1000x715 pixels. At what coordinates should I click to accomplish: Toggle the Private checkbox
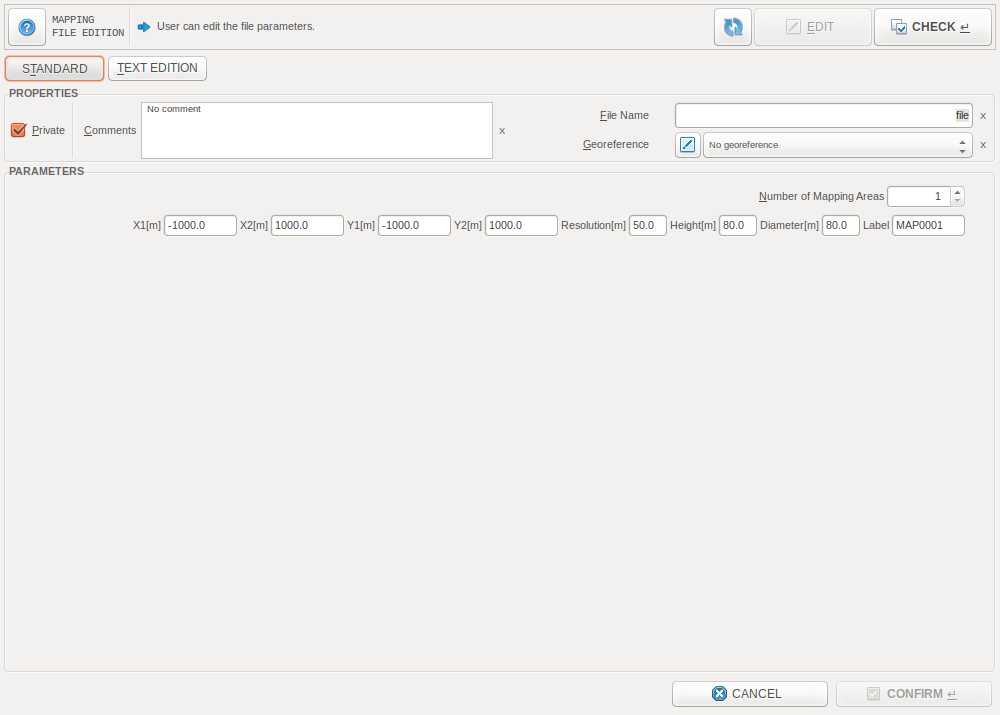tap(18, 130)
